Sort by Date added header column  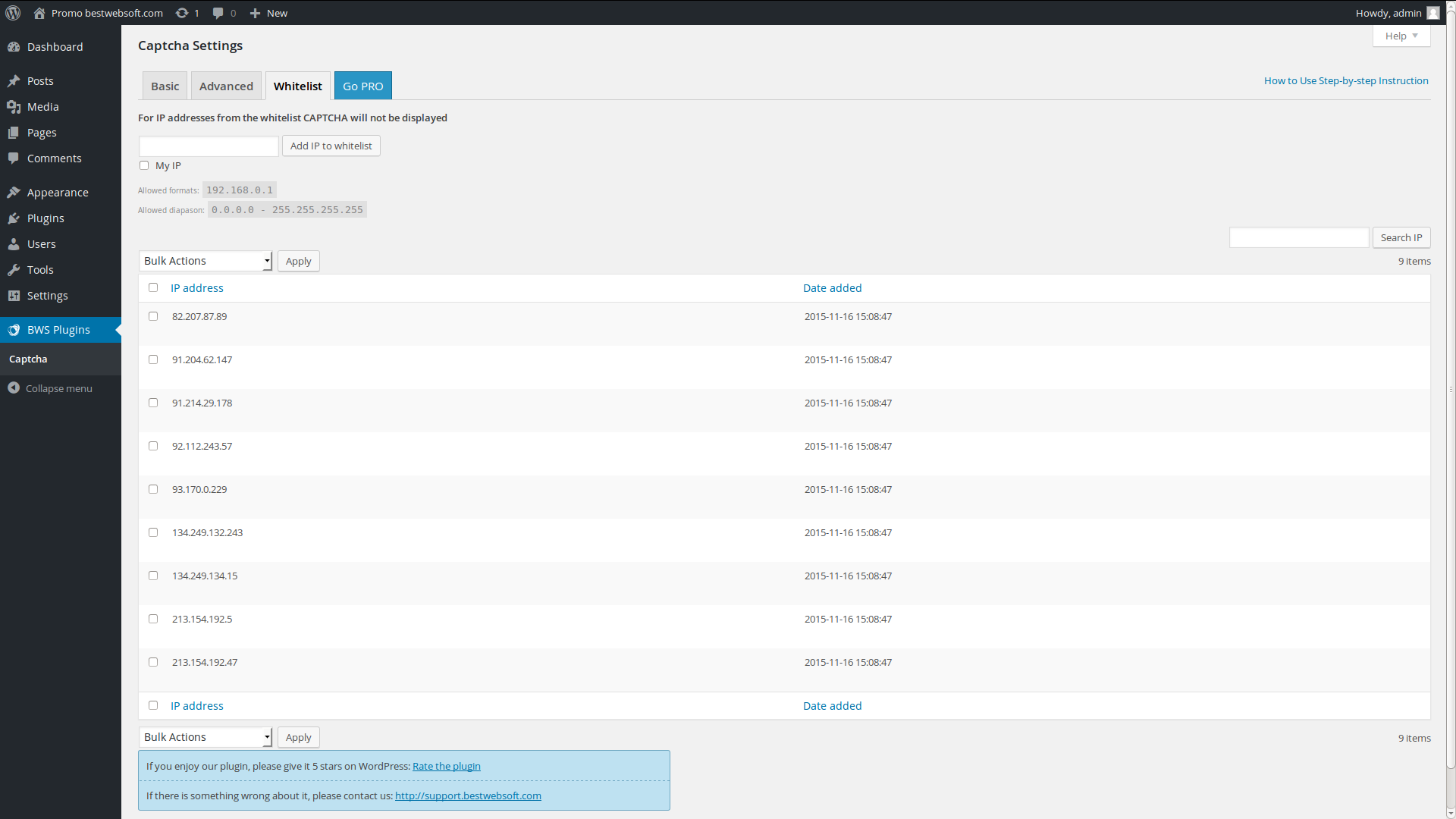pos(833,288)
